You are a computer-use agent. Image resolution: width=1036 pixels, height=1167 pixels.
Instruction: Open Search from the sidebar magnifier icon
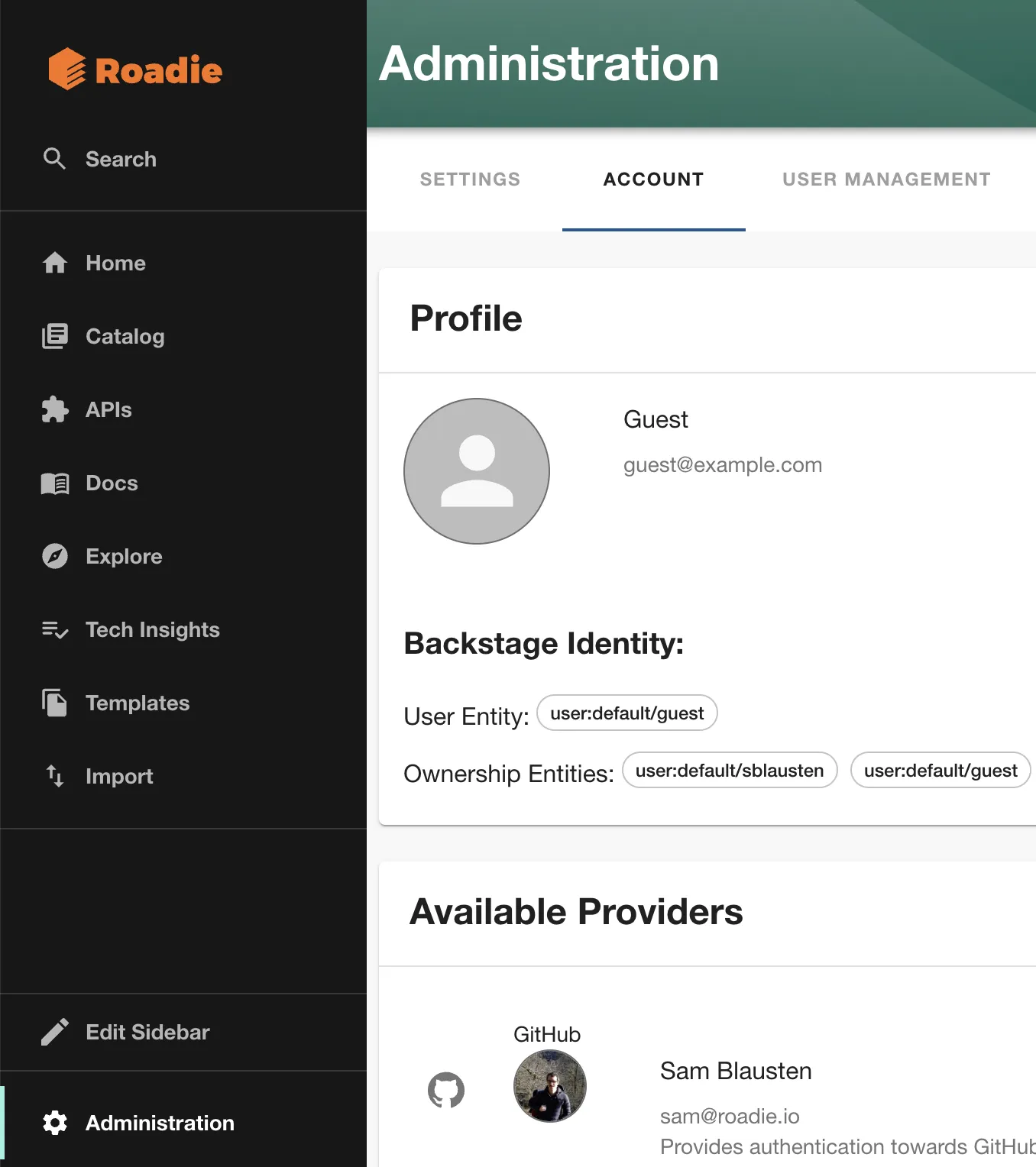pyautogui.click(x=54, y=159)
